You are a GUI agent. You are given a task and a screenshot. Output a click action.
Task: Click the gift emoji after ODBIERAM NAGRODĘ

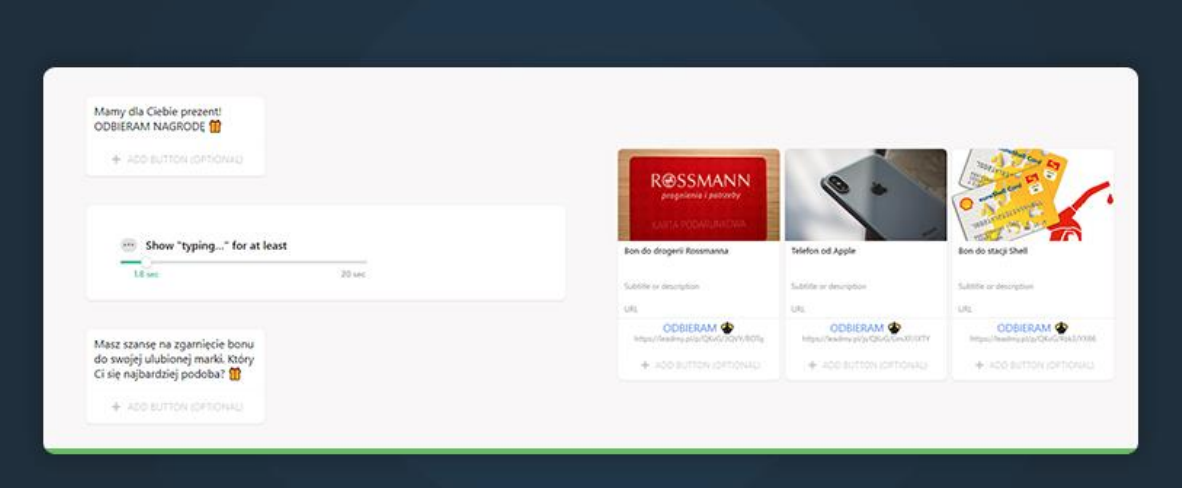coord(215,127)
